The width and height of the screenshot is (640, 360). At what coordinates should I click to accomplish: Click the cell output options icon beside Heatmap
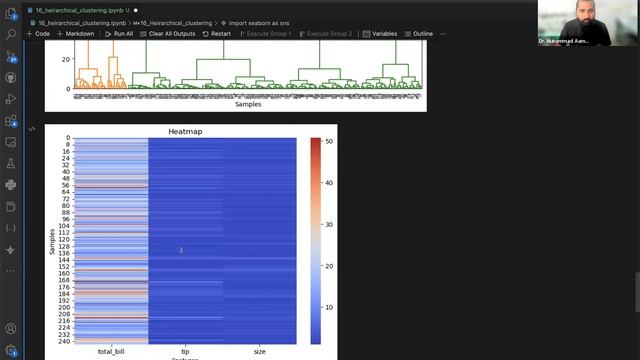click(x=32, y=129)
